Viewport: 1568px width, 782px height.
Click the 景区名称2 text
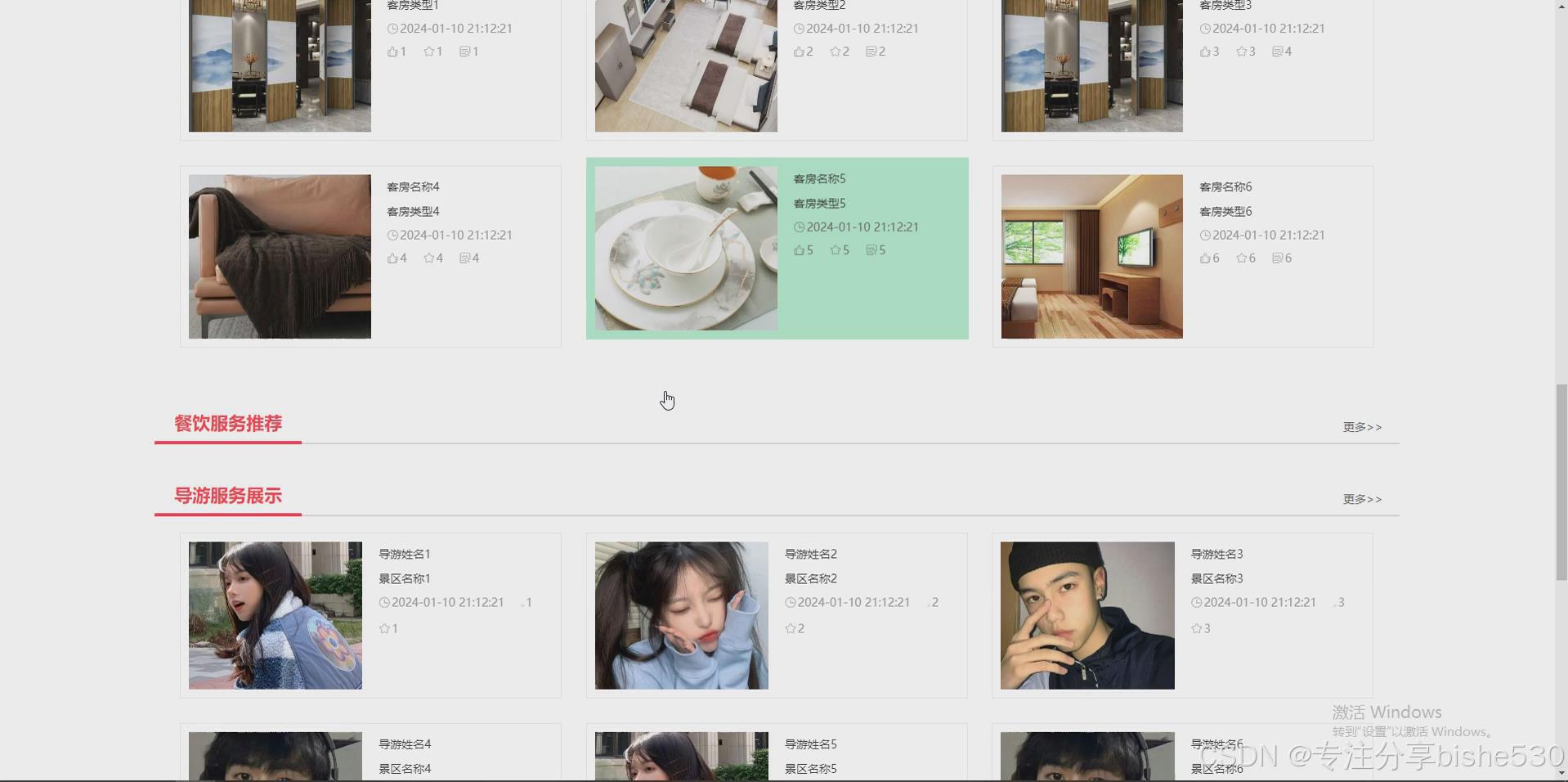click(x=811, y=579)
